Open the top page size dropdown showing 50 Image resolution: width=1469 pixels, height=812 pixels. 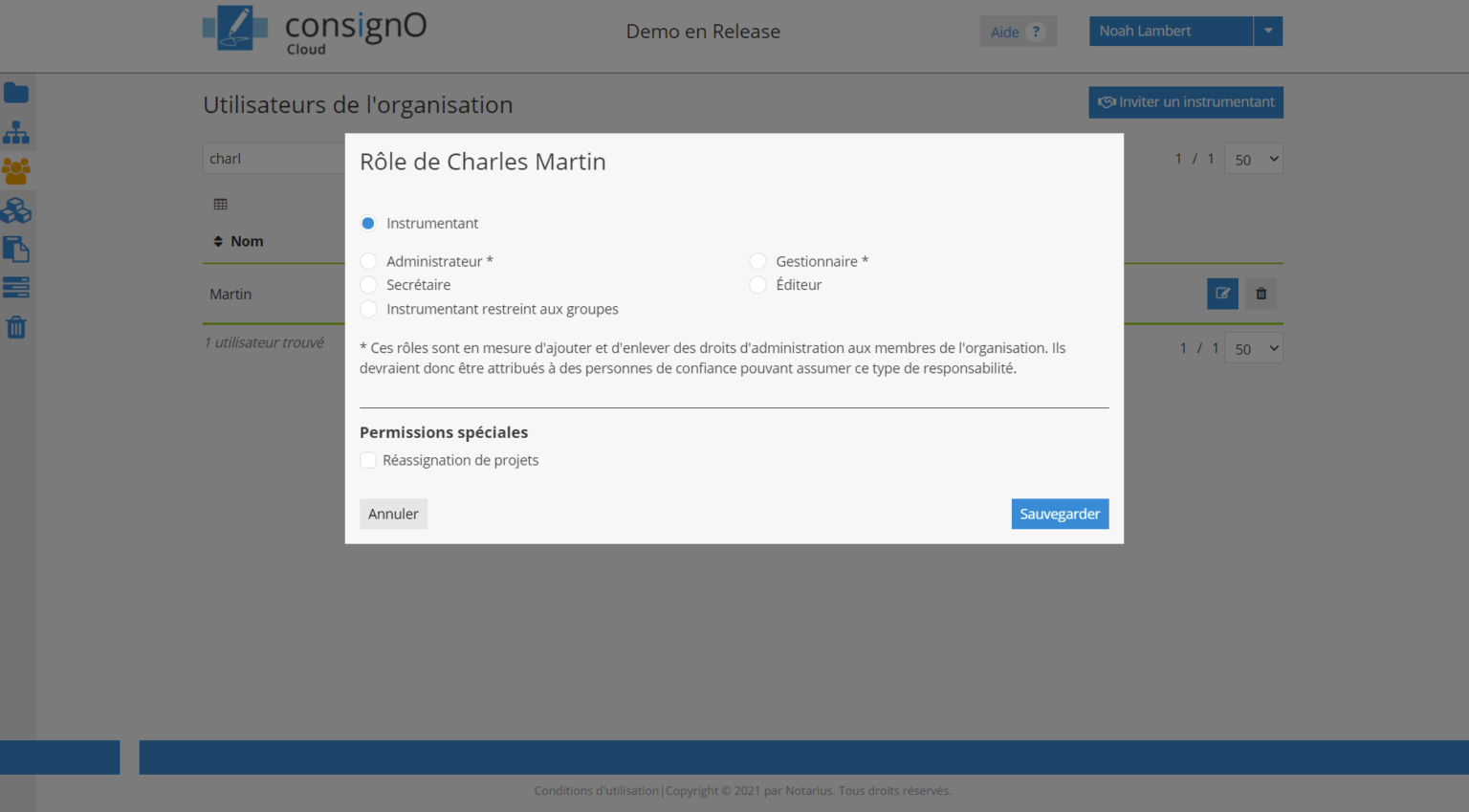point(1254,159)
